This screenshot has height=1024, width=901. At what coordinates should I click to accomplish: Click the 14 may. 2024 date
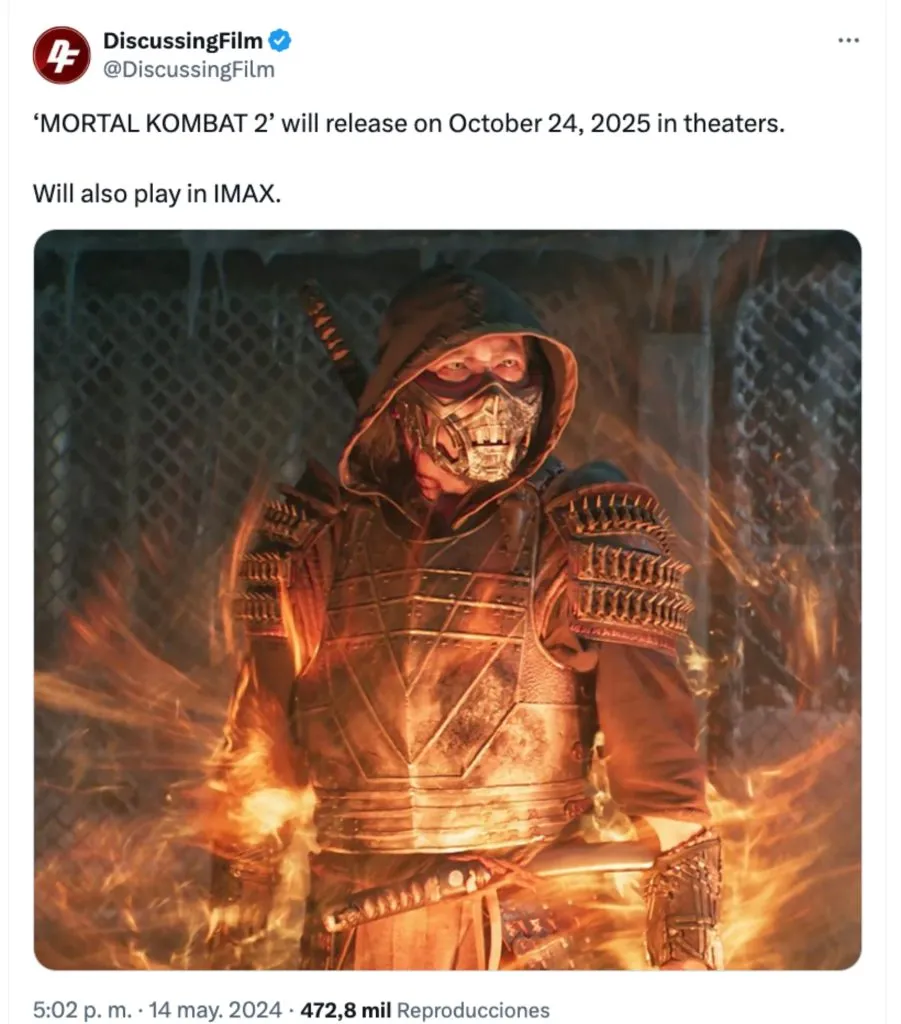click(215, 1010)
